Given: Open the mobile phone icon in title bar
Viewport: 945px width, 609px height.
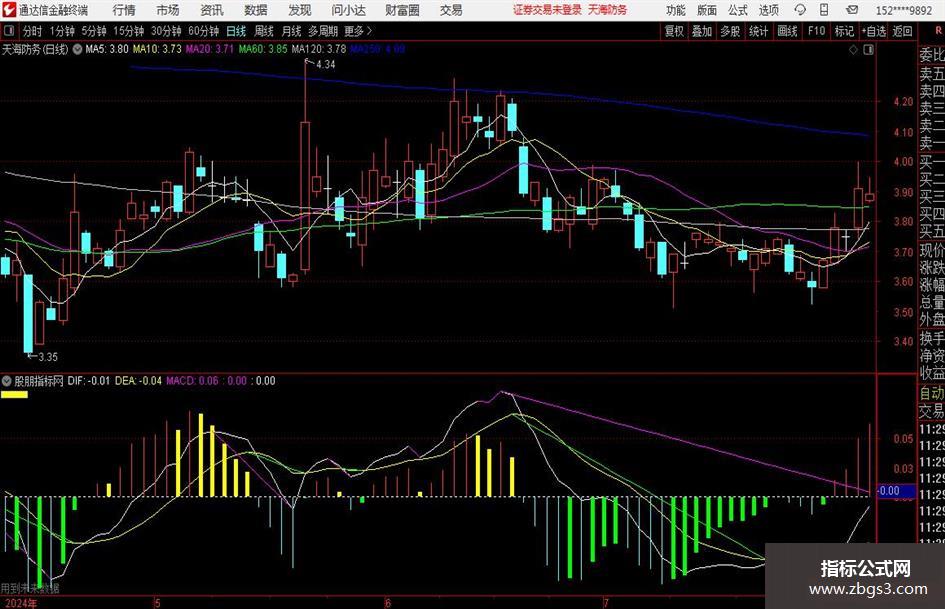Looking at the screenshot, I should click(824, 10).
